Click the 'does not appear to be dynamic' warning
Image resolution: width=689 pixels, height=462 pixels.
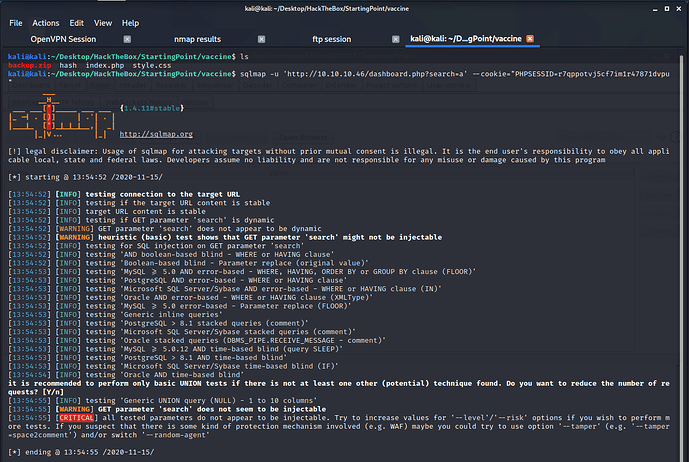tap(165, 229)
